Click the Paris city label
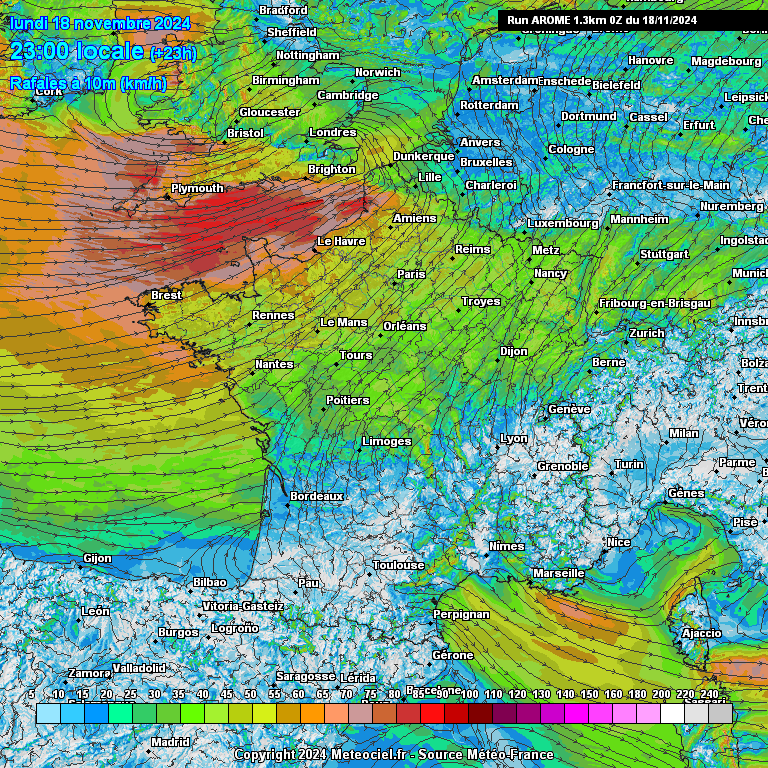768x768 pixels. (x=411, y=274)
